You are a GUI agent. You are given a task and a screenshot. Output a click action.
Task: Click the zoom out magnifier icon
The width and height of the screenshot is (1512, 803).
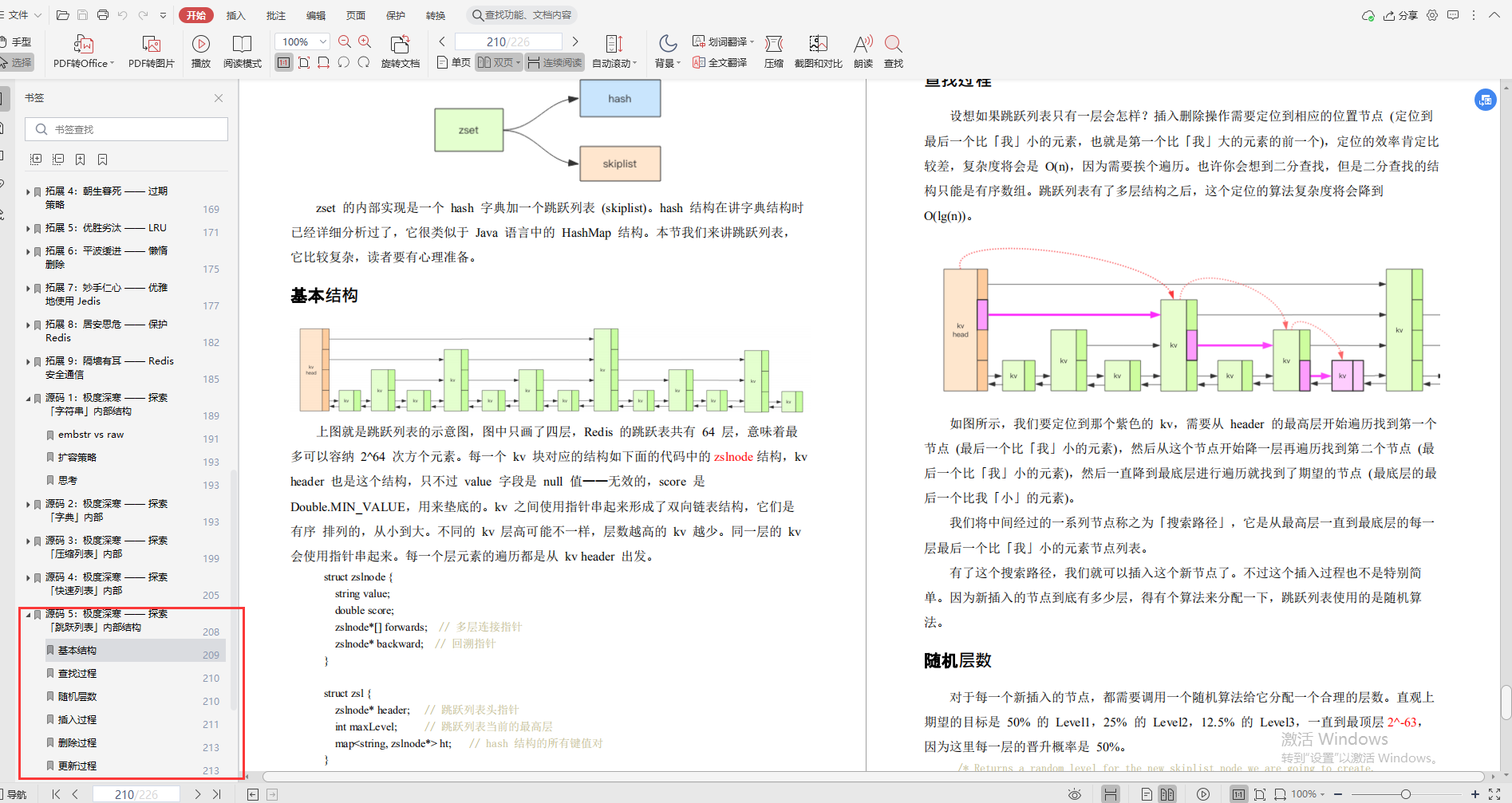tap(345, 41)
